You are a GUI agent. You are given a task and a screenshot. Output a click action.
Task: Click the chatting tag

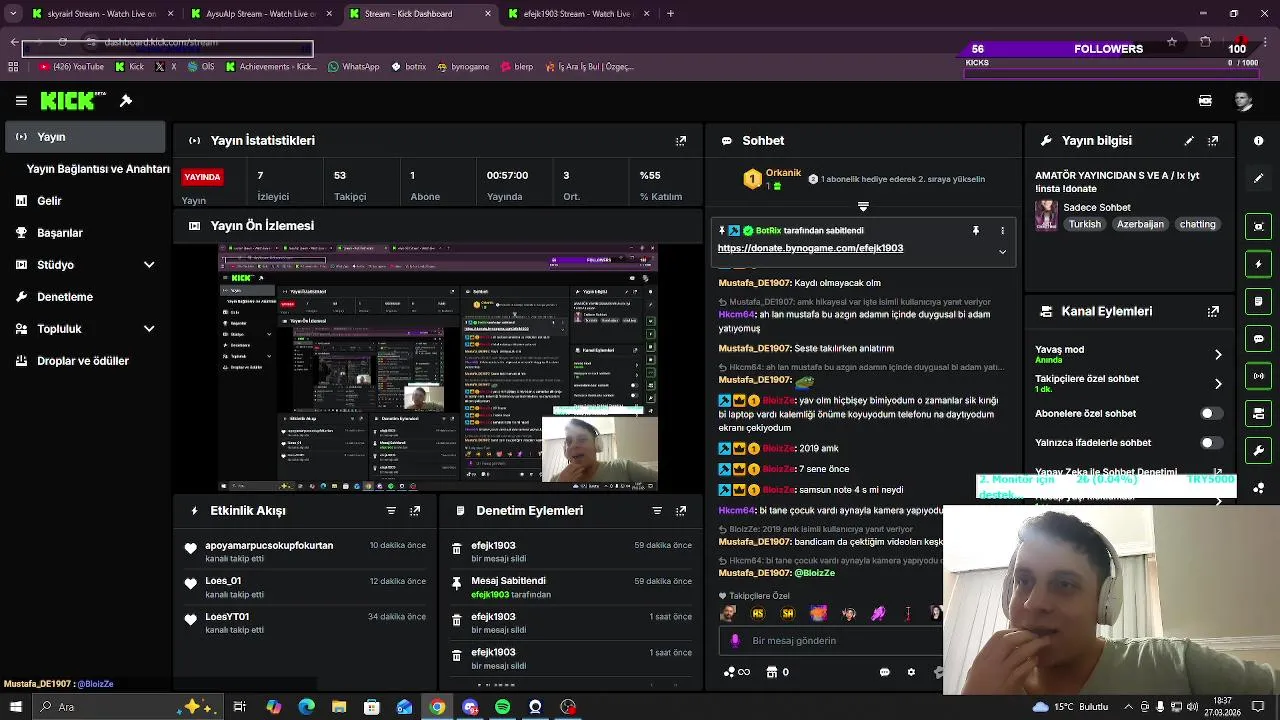coord(1197,225)
